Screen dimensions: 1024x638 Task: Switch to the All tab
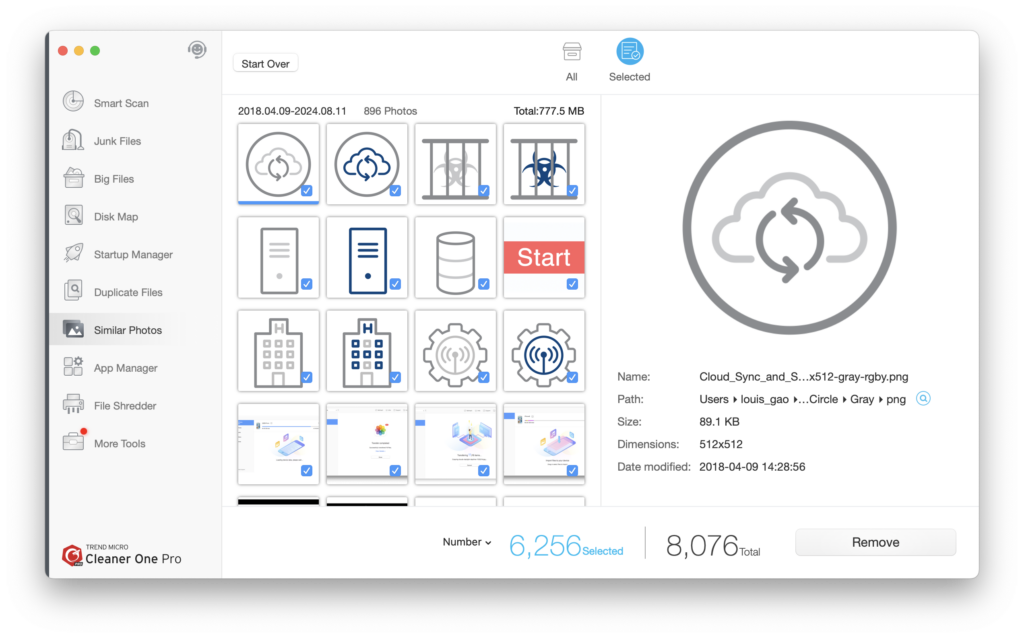[571, 60]
